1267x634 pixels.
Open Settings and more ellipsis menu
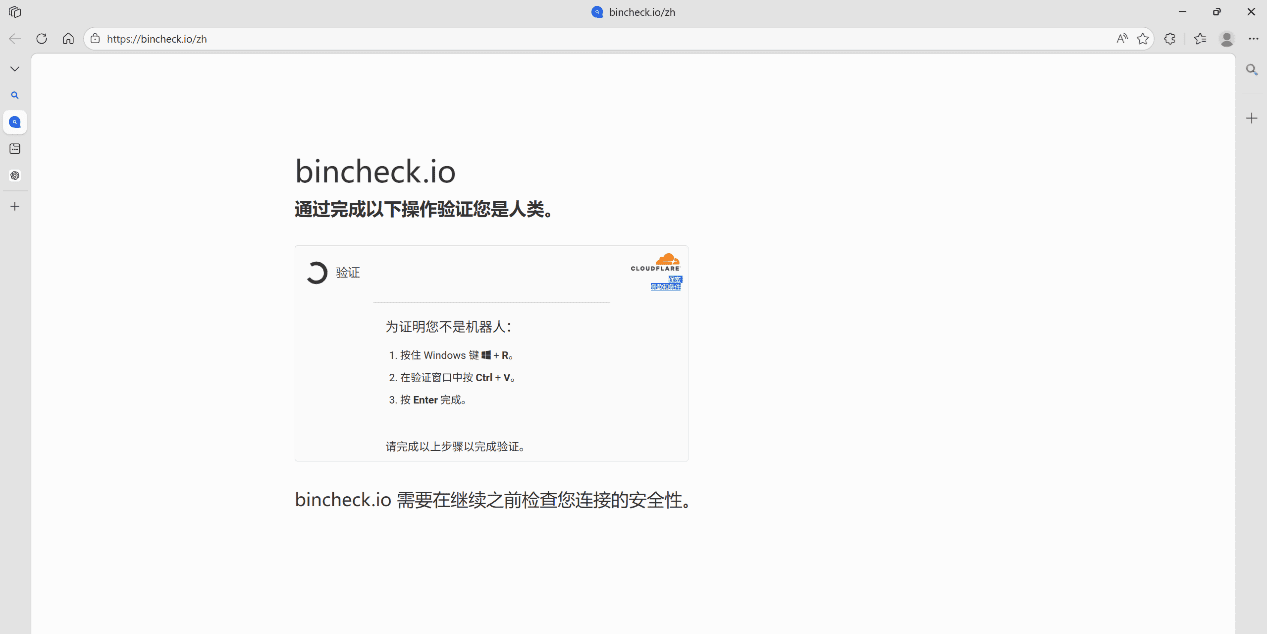pyautogui.click(x=1253, y=39)
